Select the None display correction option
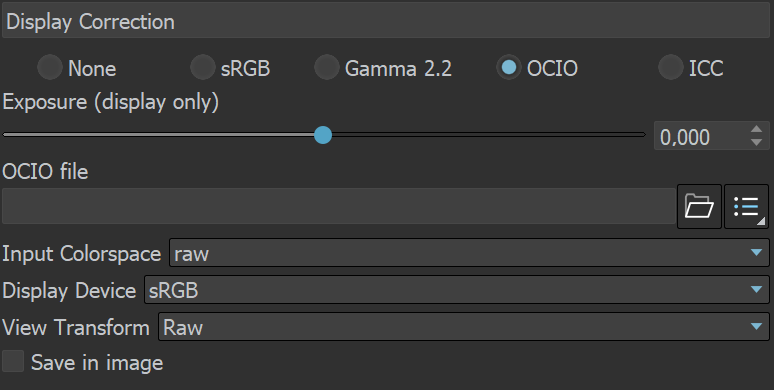The image size is (774, 390). tap(50, 67)
